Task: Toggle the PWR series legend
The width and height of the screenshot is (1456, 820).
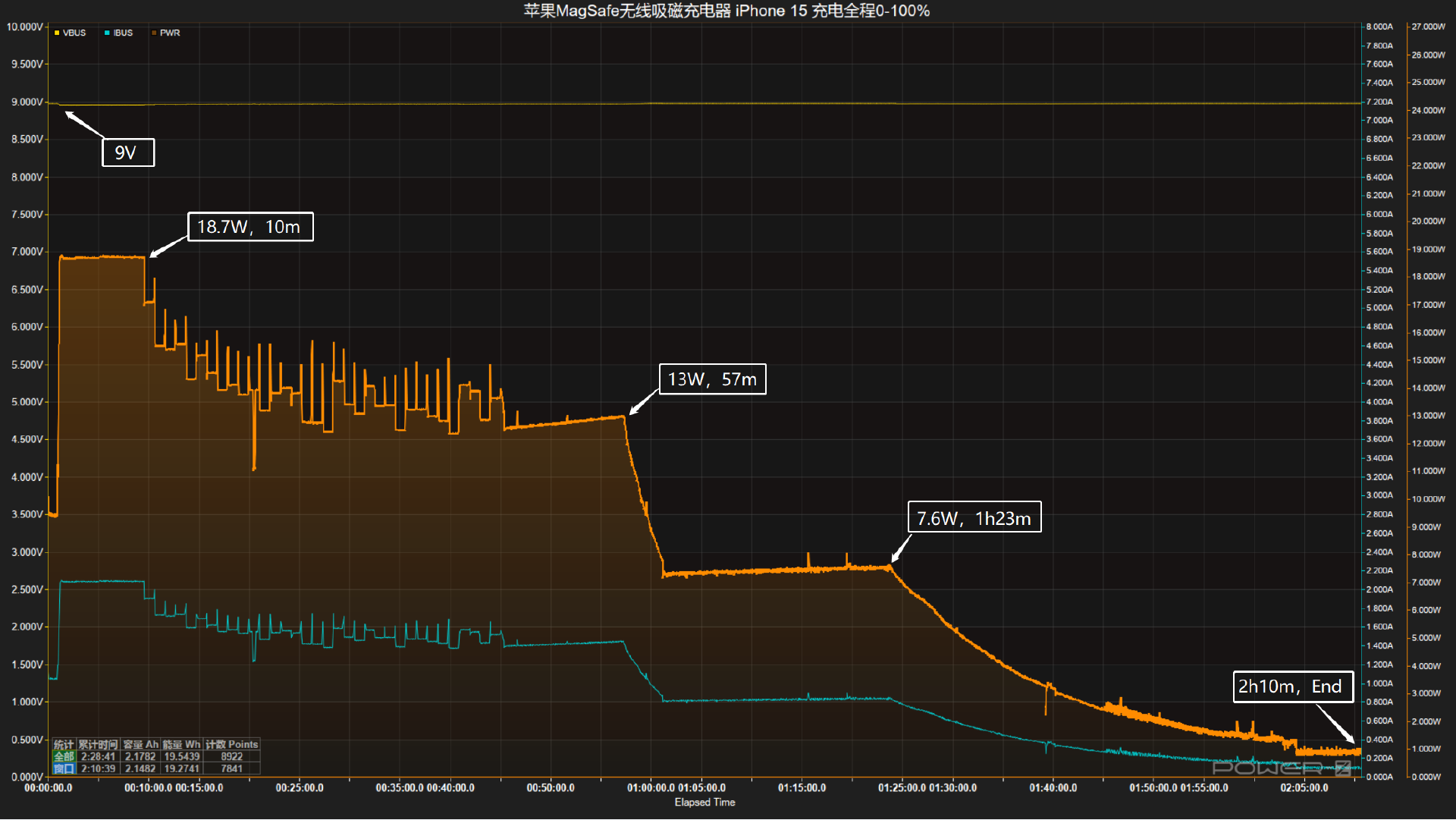Action: pos(169,33)
